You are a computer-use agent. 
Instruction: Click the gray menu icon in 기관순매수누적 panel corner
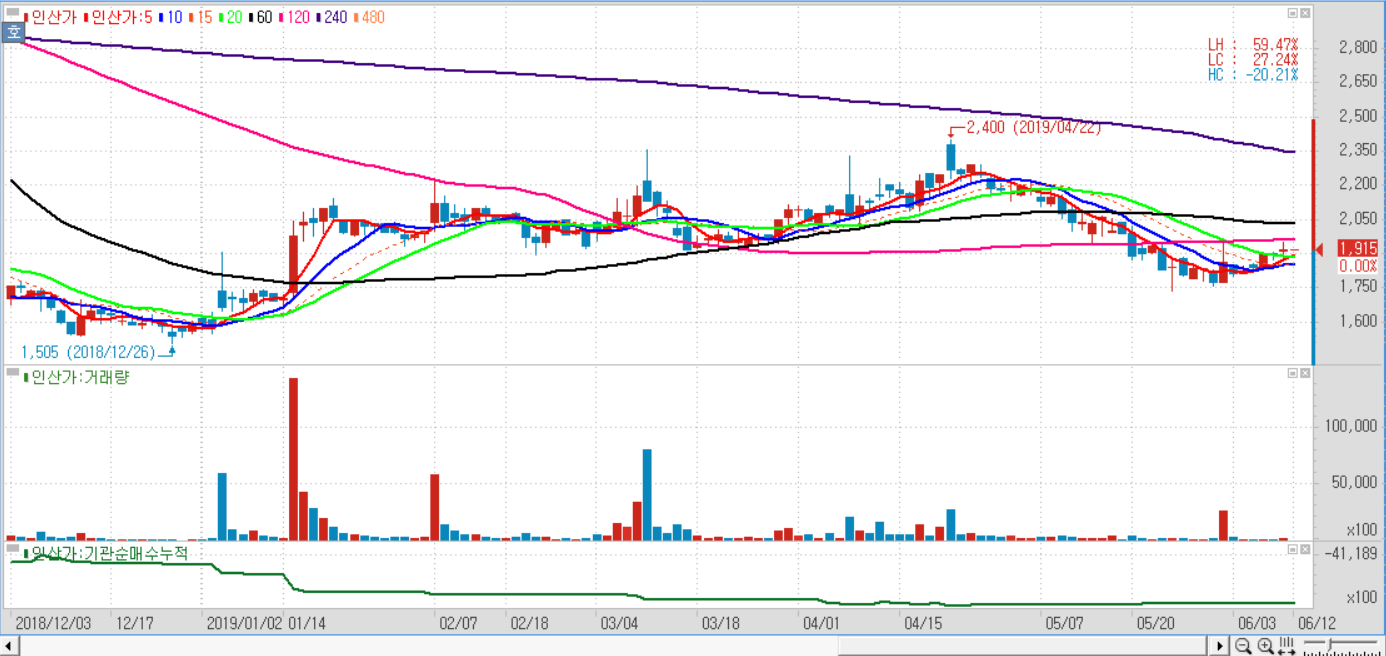click(x=13, y=549)
